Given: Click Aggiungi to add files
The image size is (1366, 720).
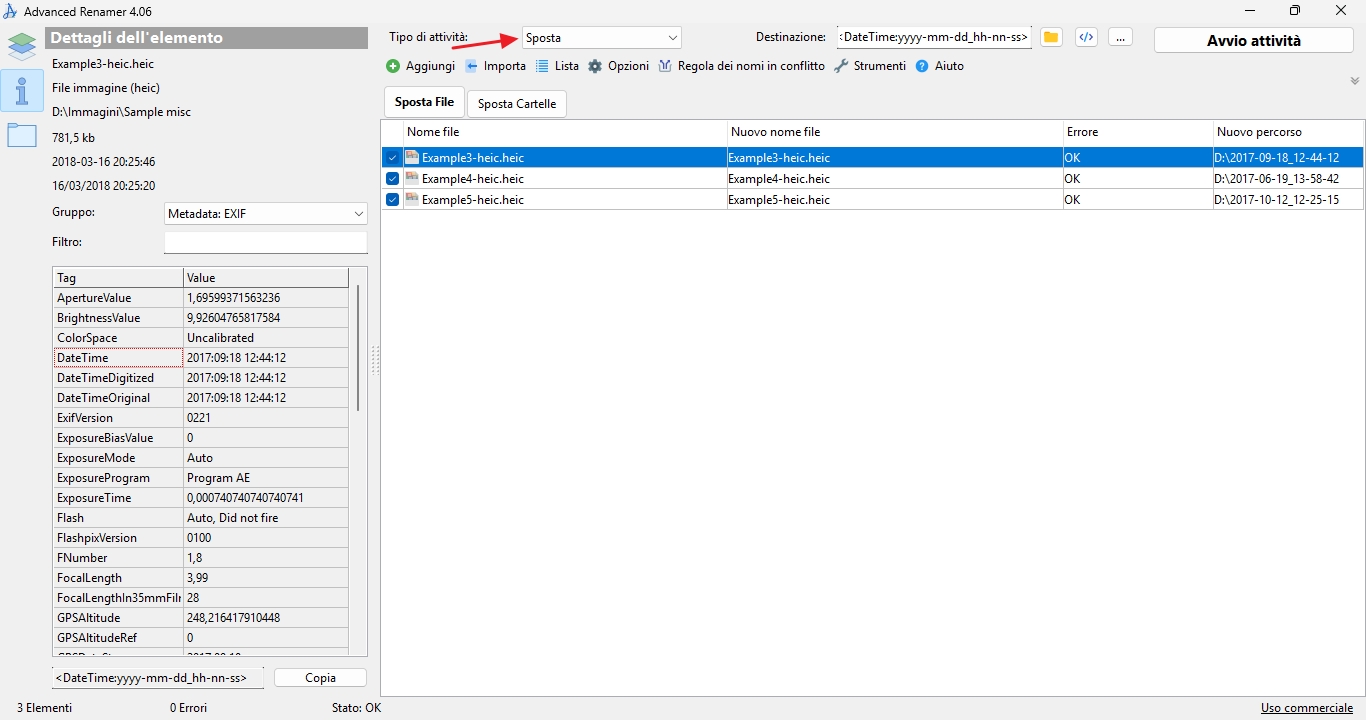Looking at the screenshot, I should point(421,66).
